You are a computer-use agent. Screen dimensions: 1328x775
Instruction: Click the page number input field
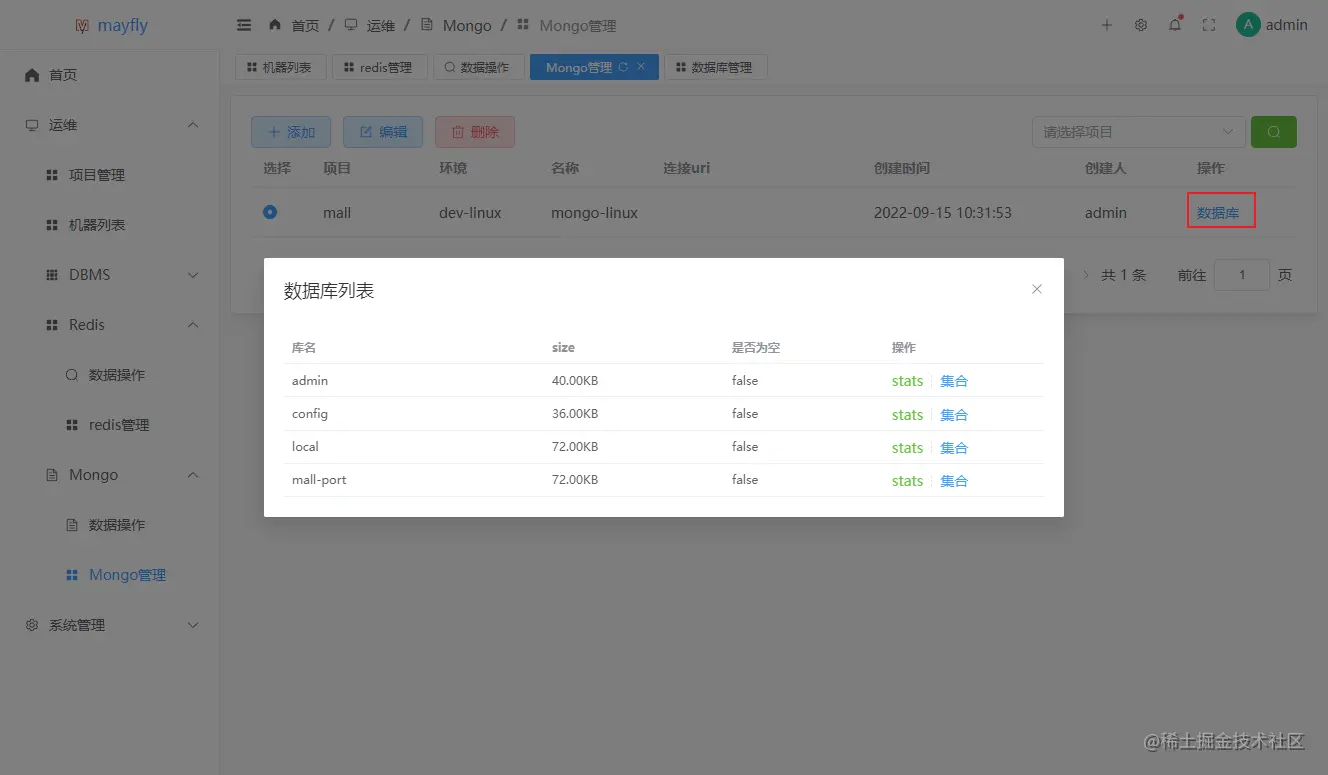1242,275
